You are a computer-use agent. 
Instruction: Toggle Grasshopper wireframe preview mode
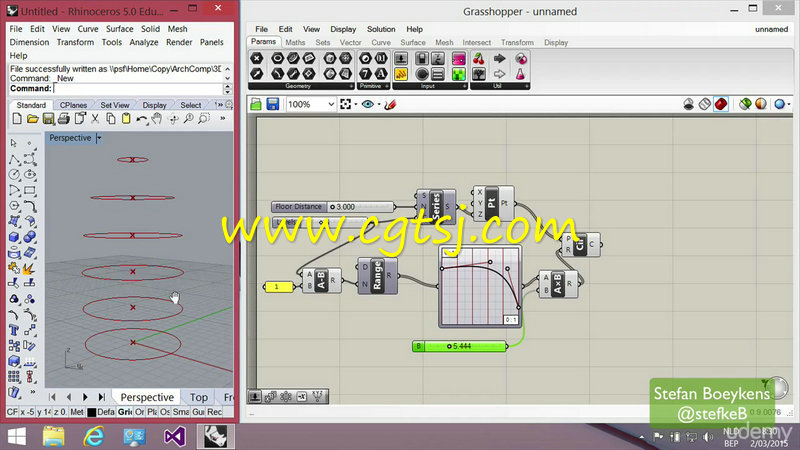click(x=705, y=104)
